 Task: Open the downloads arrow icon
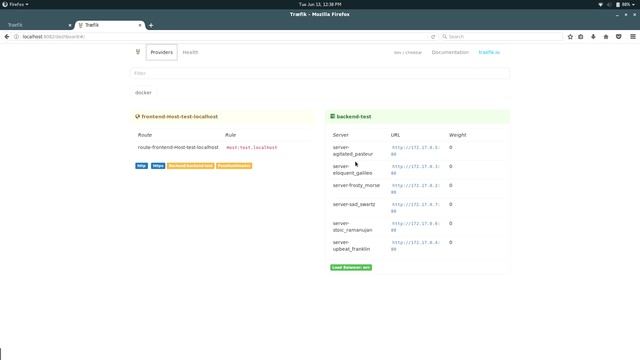point(593,37)
